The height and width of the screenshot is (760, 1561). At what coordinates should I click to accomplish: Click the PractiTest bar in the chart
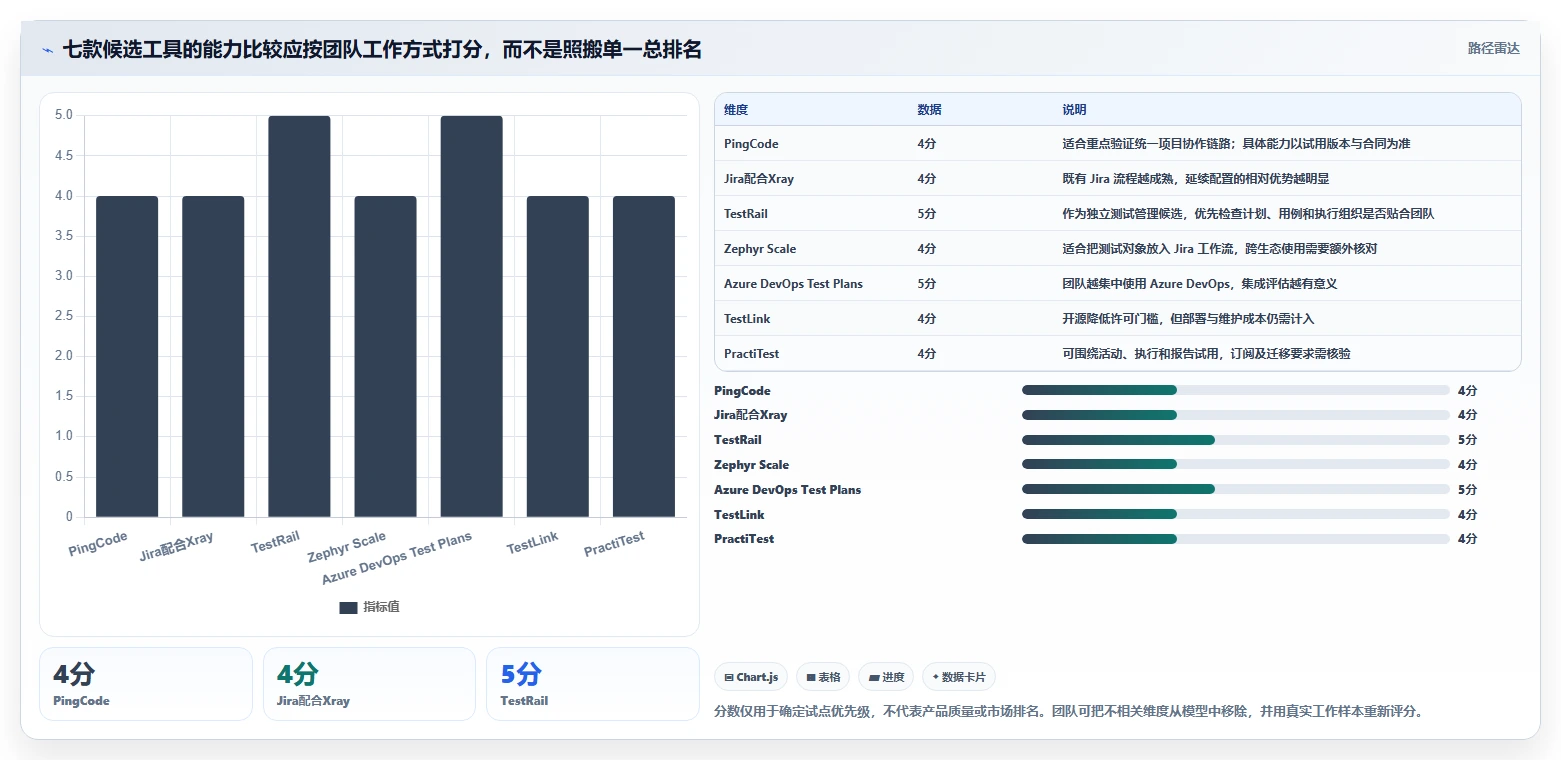[644, 356]
